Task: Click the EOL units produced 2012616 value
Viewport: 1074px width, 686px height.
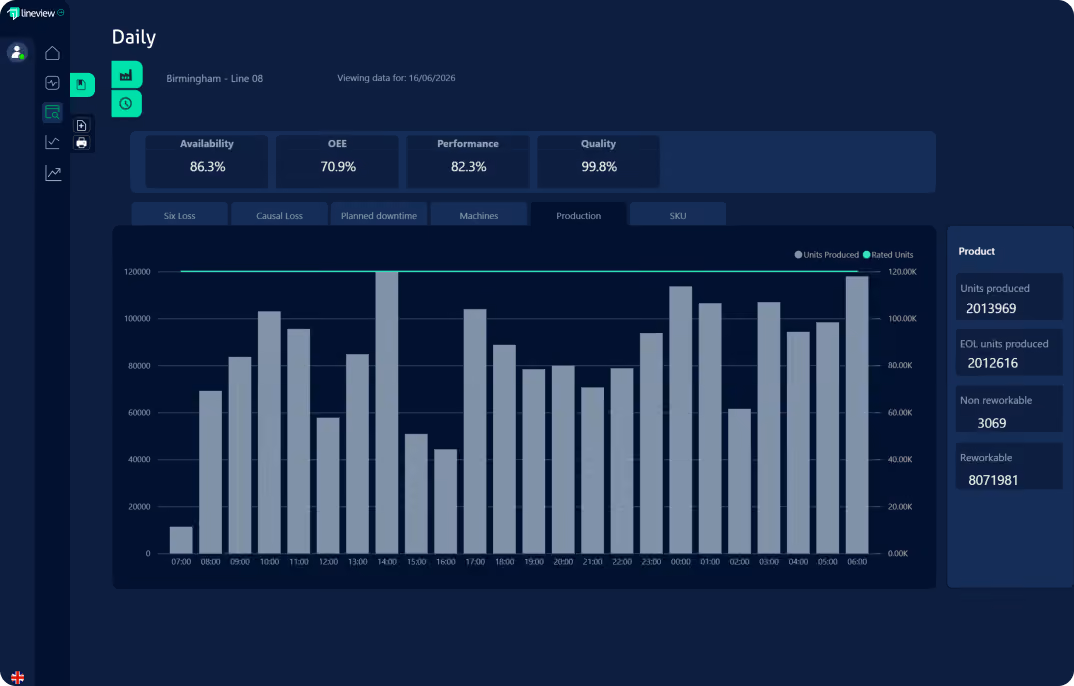Action: click(x=992, y=363)
